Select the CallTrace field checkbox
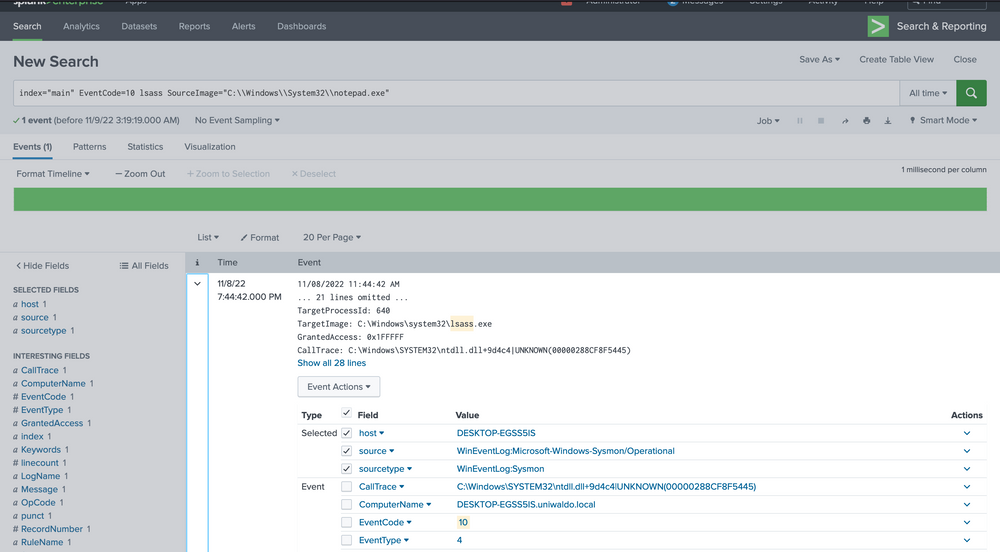This screenshot has height=552, width=1000. click(347, 487)
